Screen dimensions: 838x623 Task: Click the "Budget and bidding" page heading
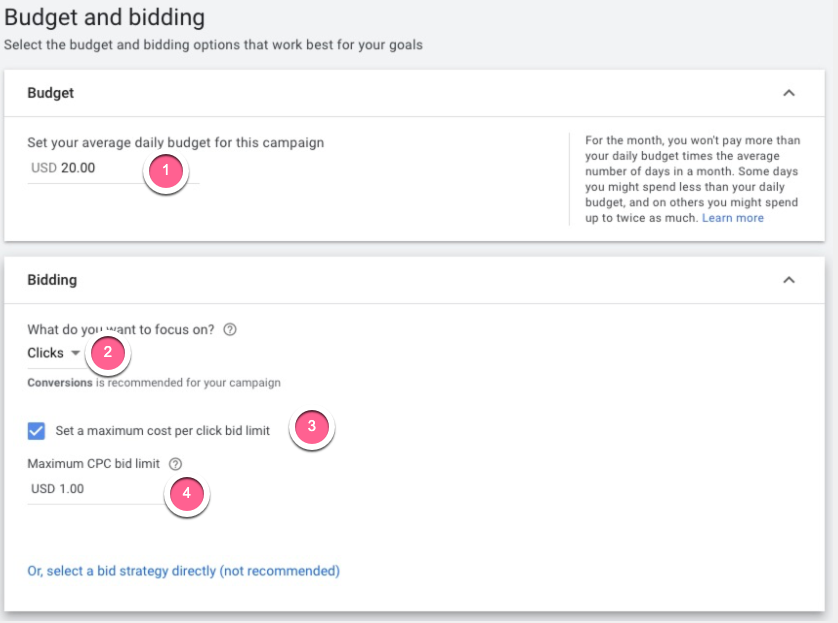click(105, 17)
